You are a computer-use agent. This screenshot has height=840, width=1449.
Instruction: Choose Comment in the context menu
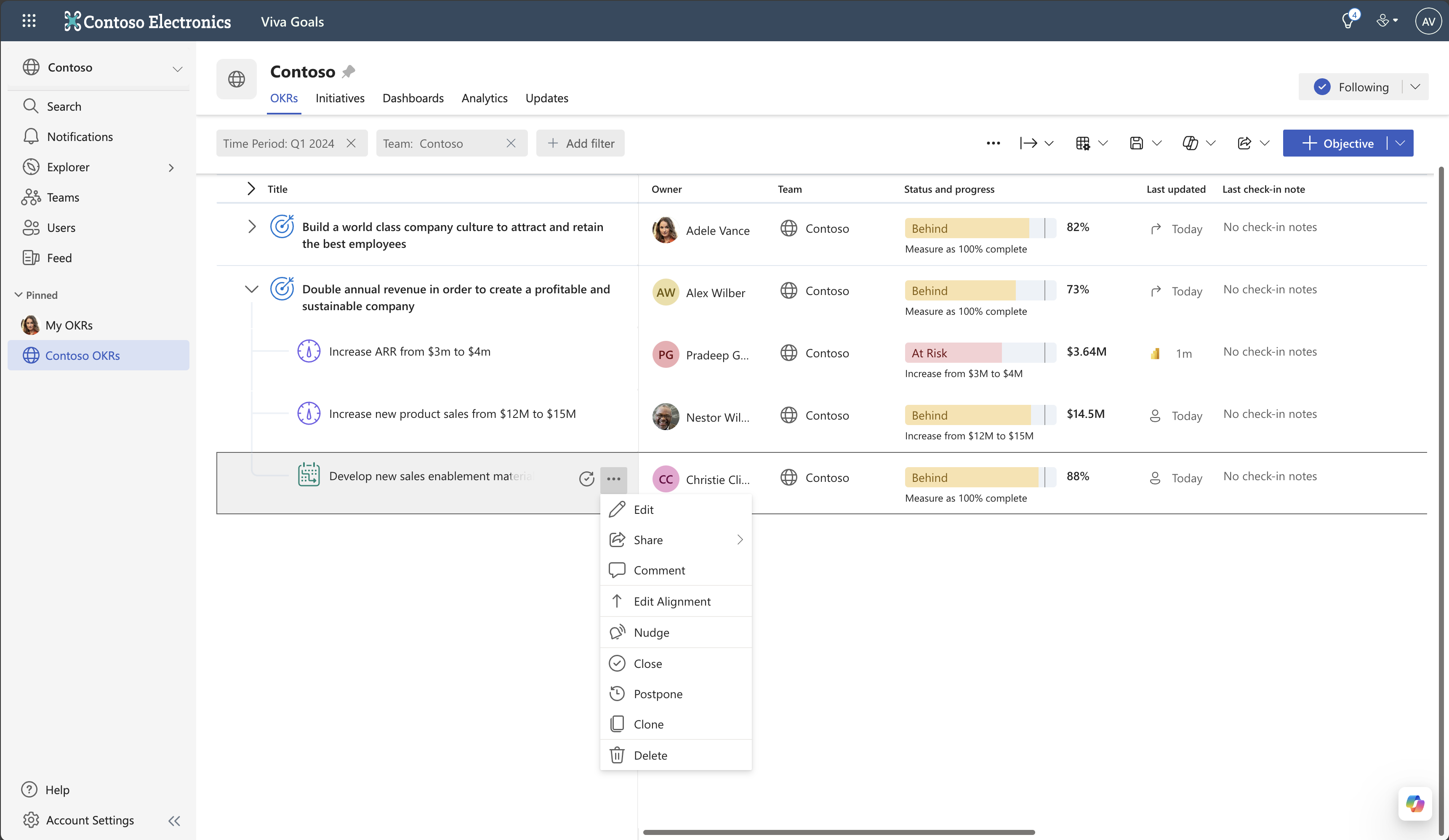pyautogui.click(x=676, y=570)
